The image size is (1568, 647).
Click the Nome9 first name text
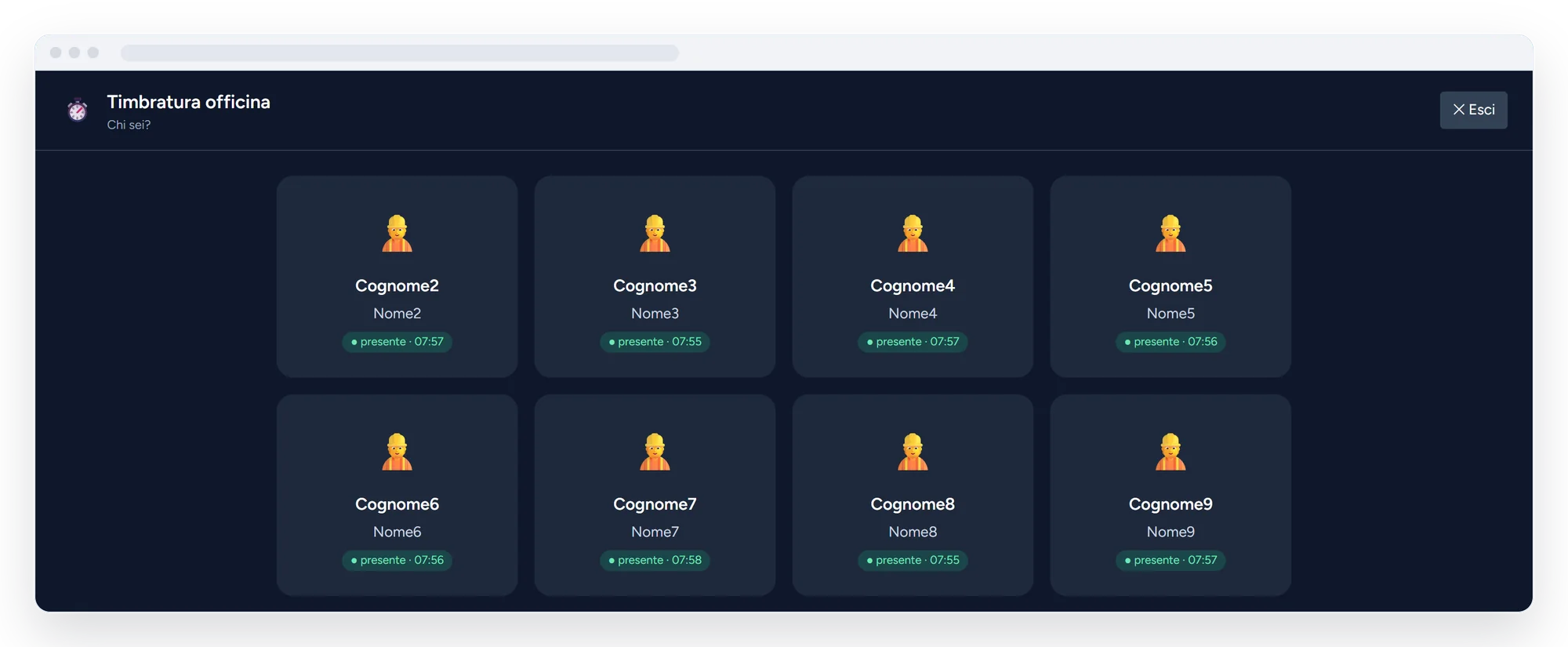(x=1171, y=532)
